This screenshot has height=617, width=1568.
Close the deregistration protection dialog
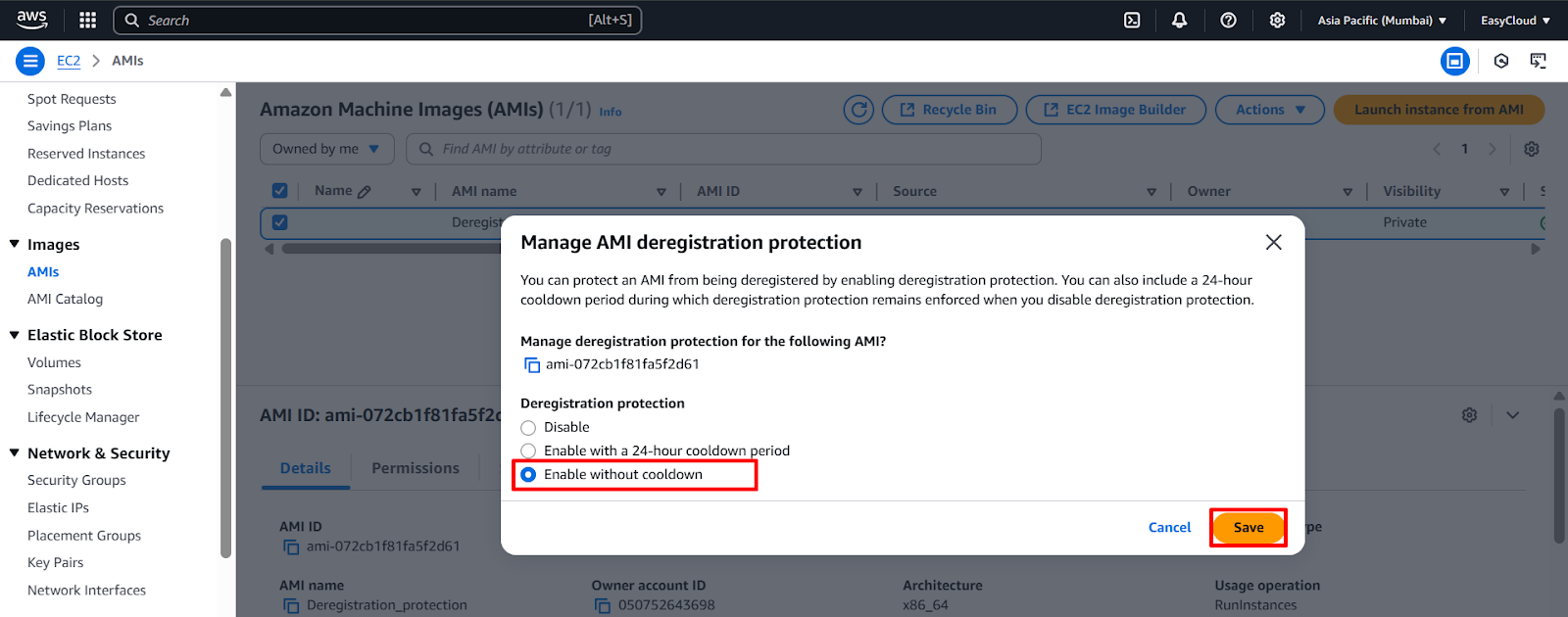1273,242
